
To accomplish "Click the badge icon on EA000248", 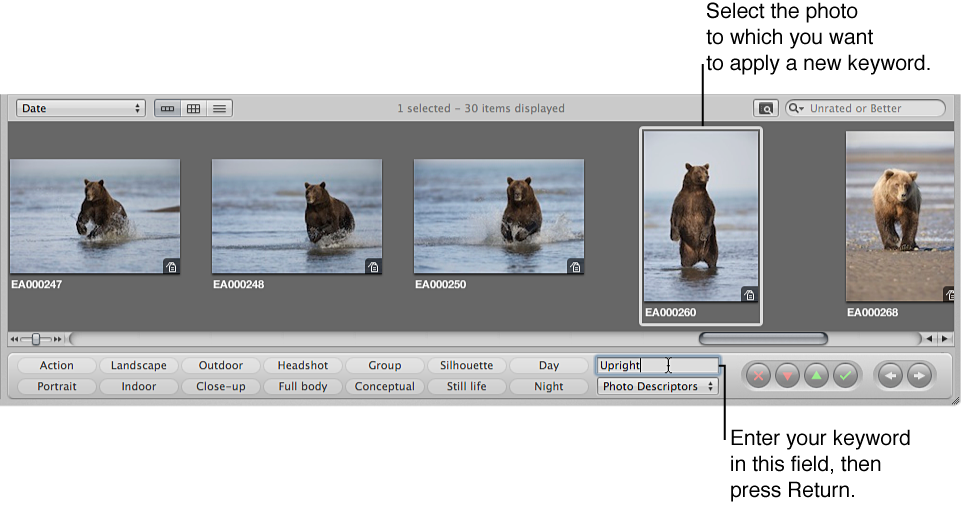I will (373, 266).
